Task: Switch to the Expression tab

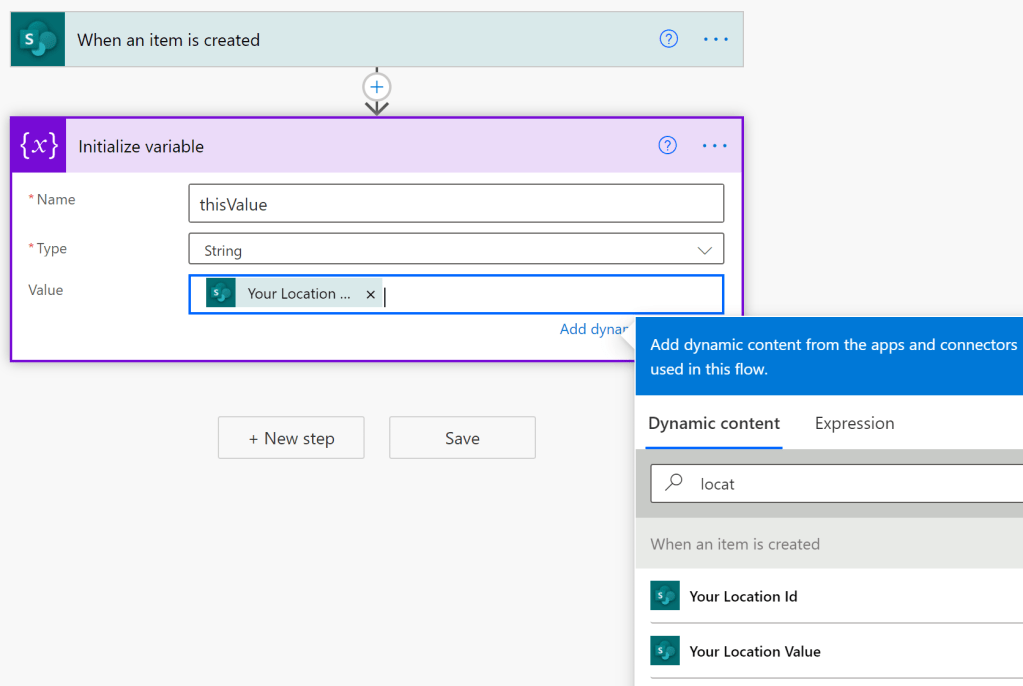Action: point(854,423)
